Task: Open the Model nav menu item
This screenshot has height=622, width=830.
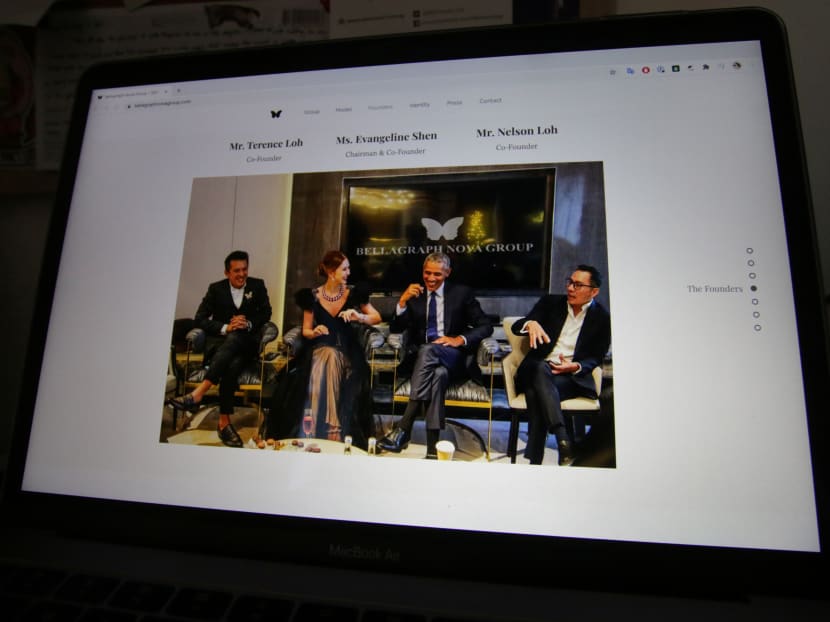Action: coord(344,109)
